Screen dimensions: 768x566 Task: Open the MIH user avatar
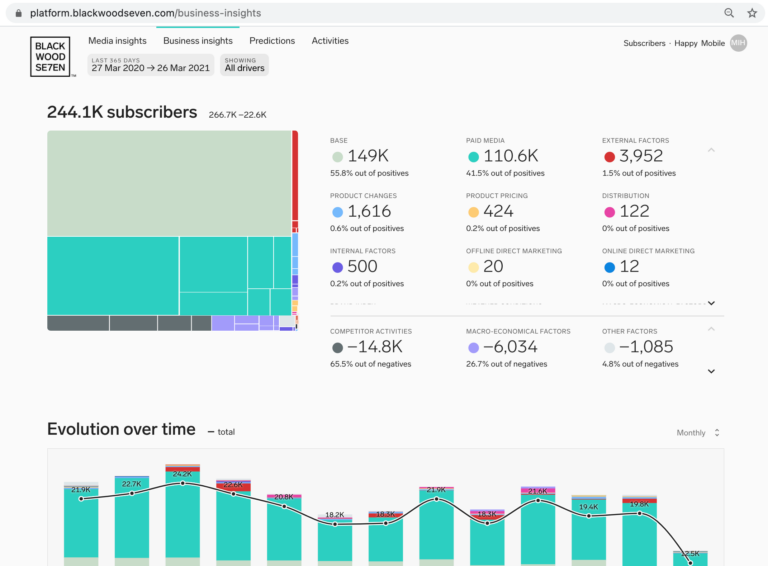click(738, 43)
